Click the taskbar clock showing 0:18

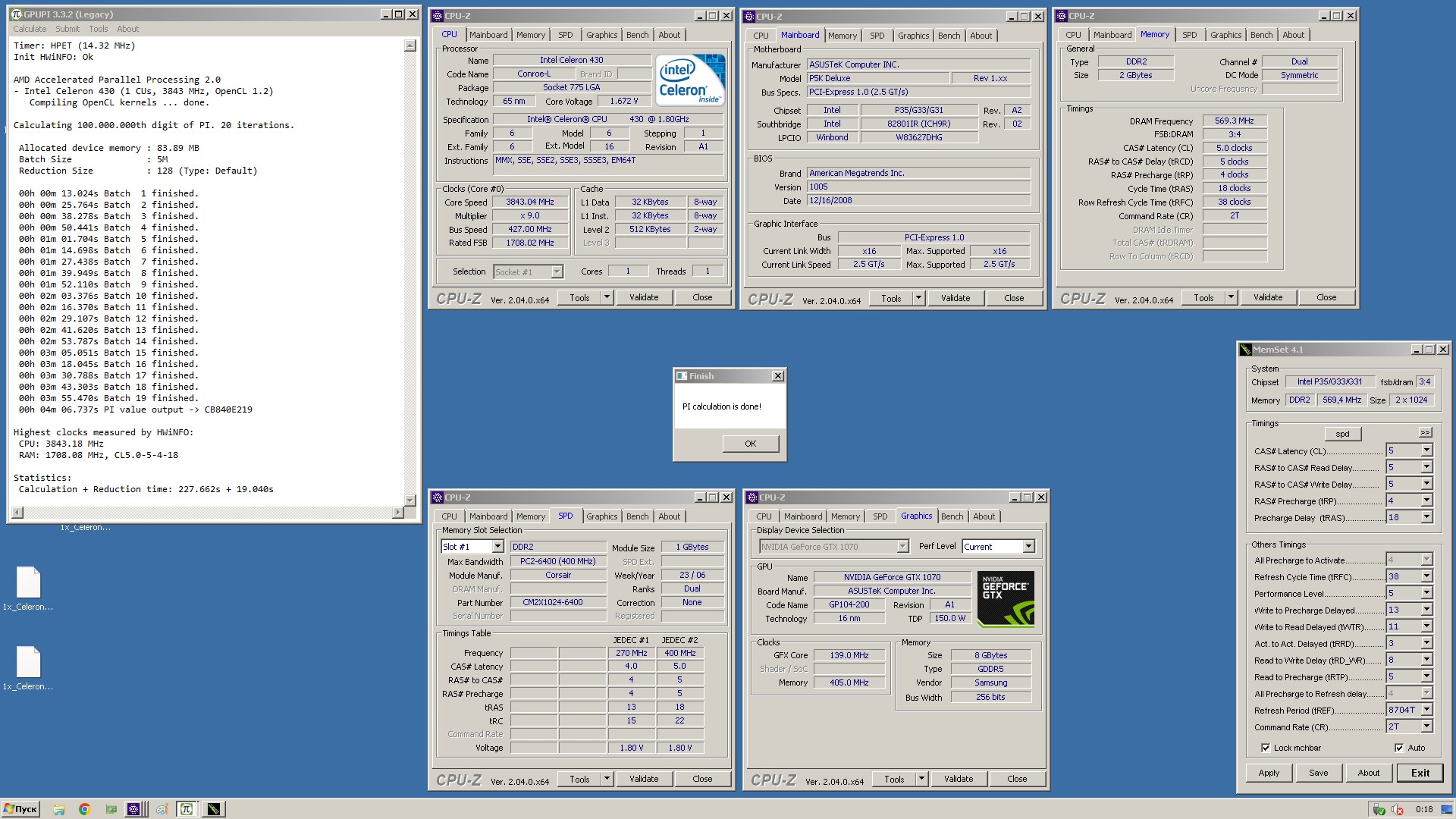coord(1424,809)
